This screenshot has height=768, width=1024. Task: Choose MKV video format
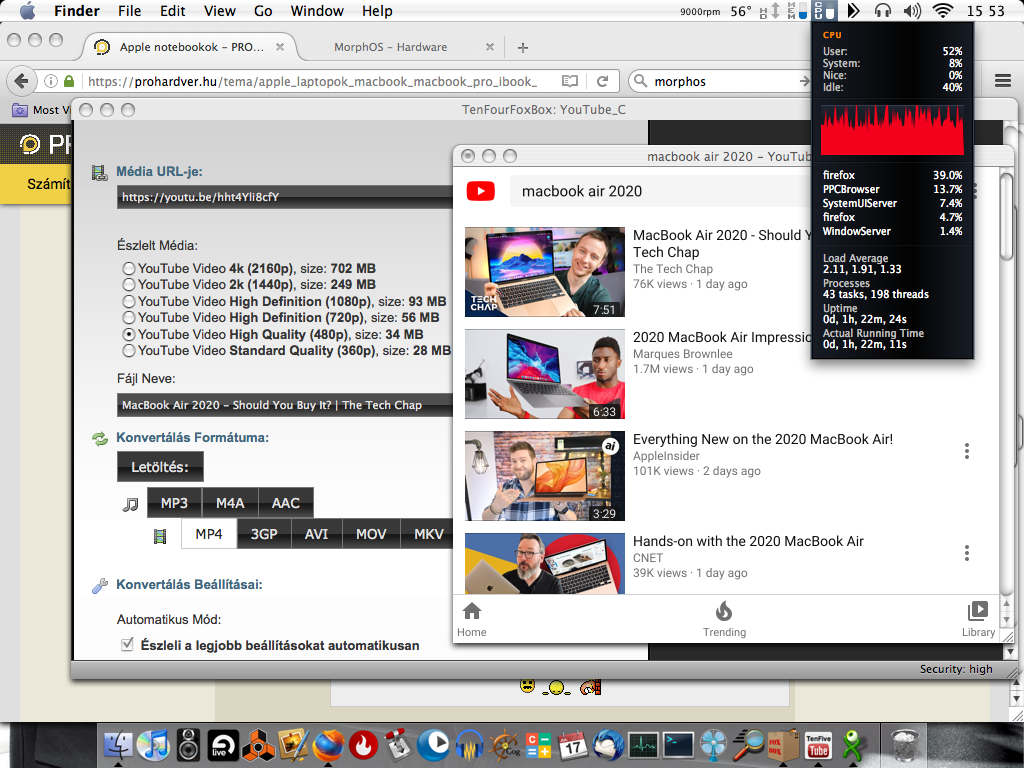[427, 534]
